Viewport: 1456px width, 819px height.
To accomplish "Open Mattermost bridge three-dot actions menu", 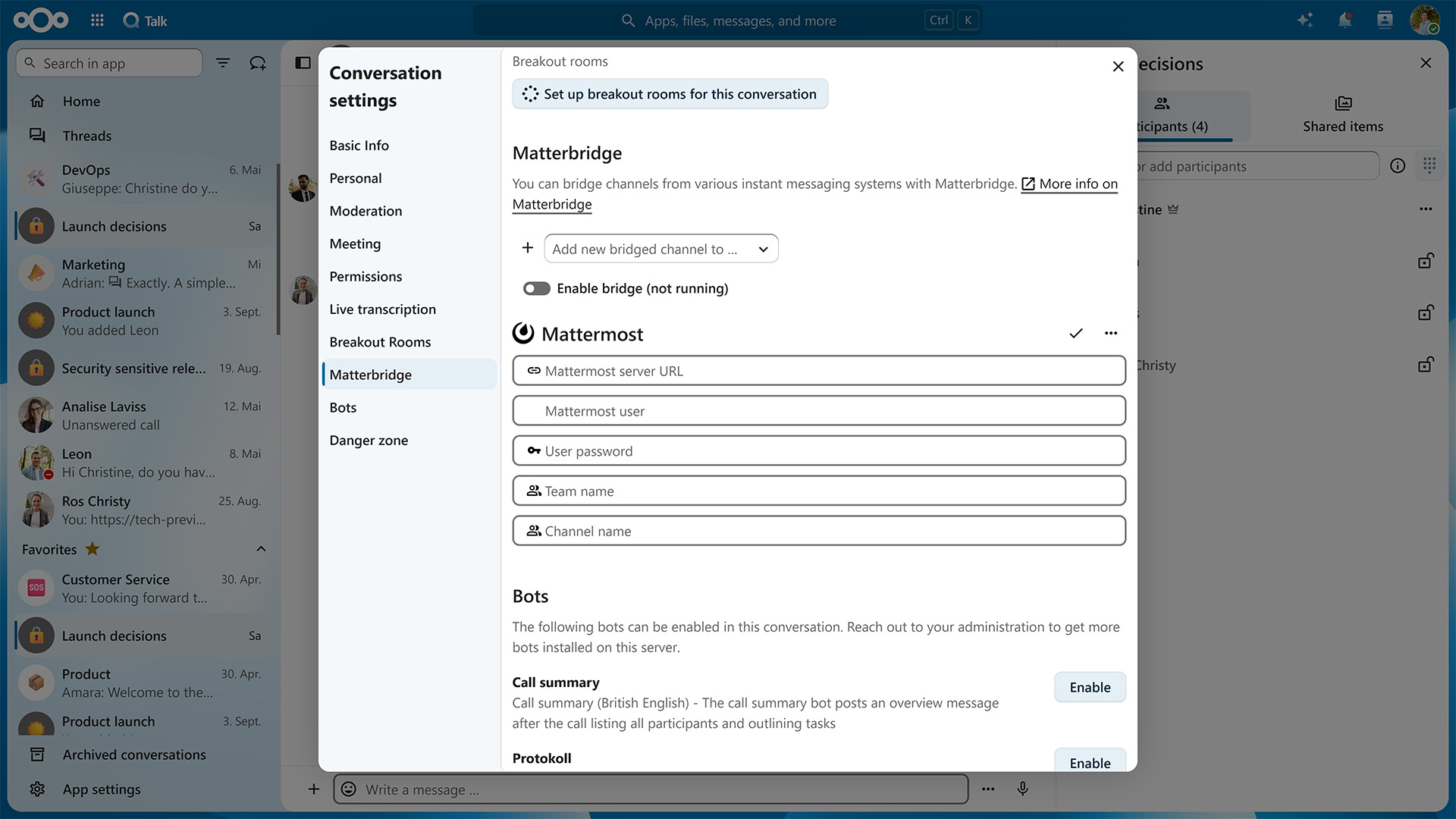I will point(1111,334).
